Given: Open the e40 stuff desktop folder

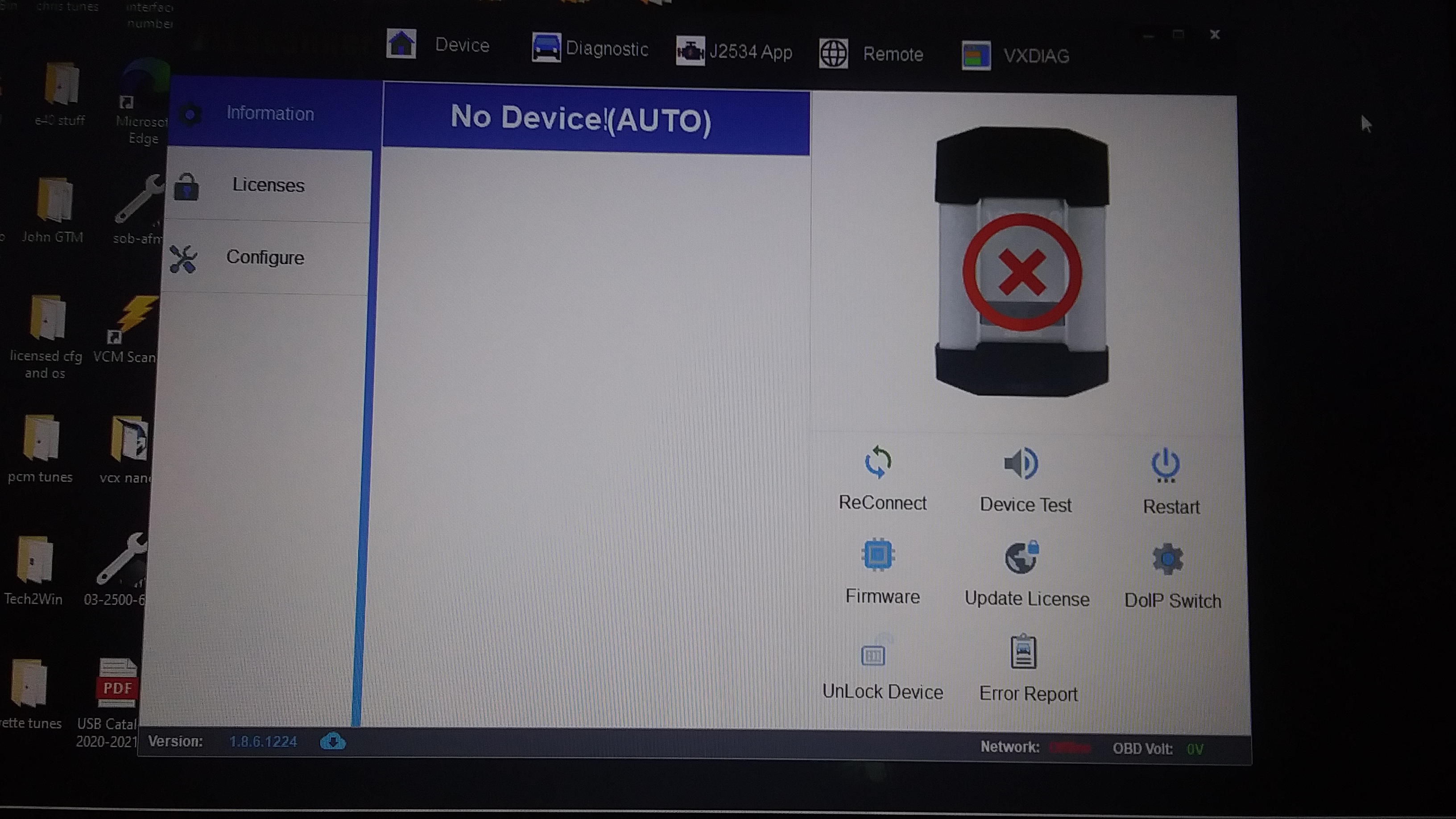Looking at the screenshot, I should click(x=61, y=94).
